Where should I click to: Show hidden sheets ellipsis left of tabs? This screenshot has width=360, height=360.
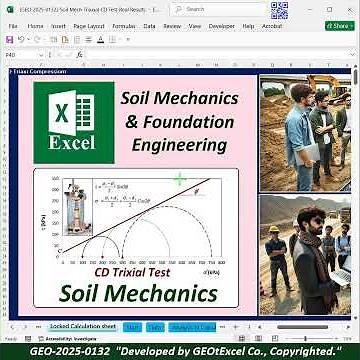pos(38,327)
